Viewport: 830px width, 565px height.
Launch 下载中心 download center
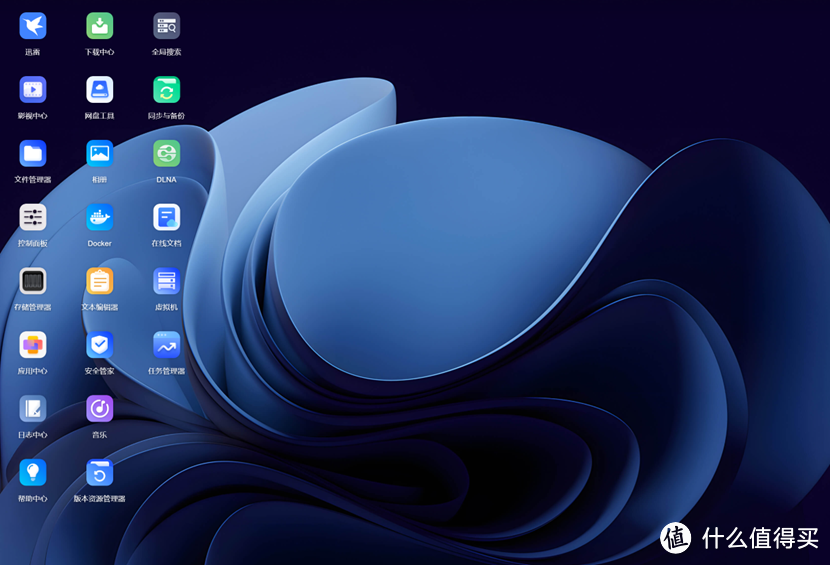(x=100, y=26)
